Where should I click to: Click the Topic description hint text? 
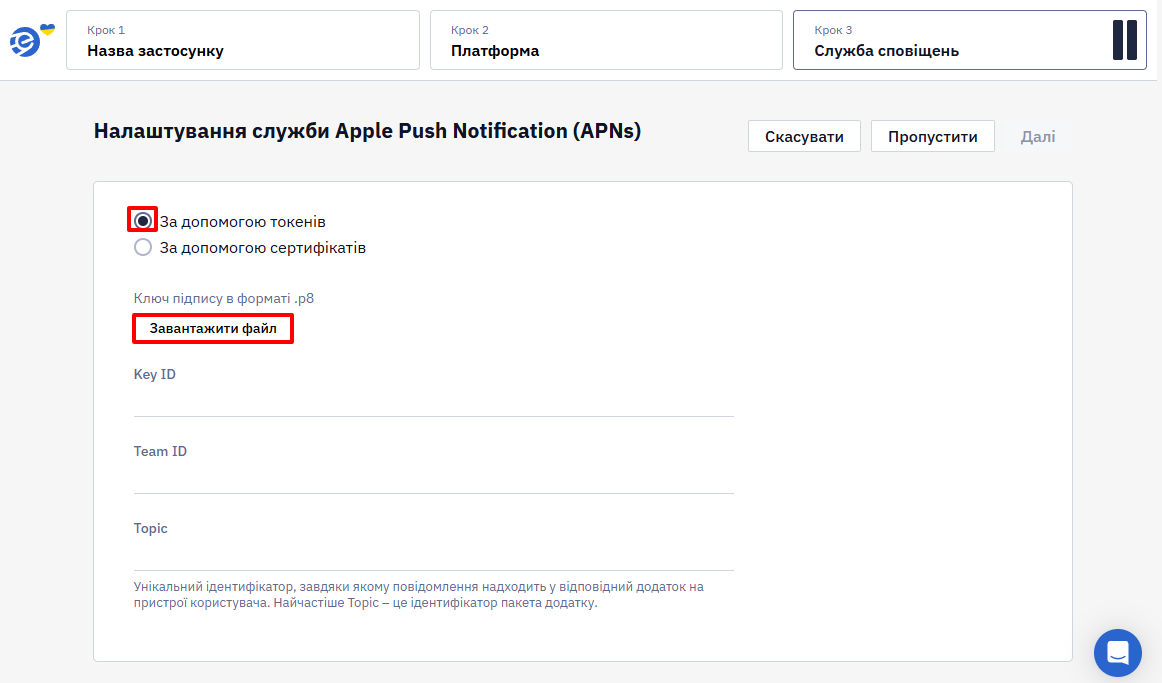tap(419, 595)
